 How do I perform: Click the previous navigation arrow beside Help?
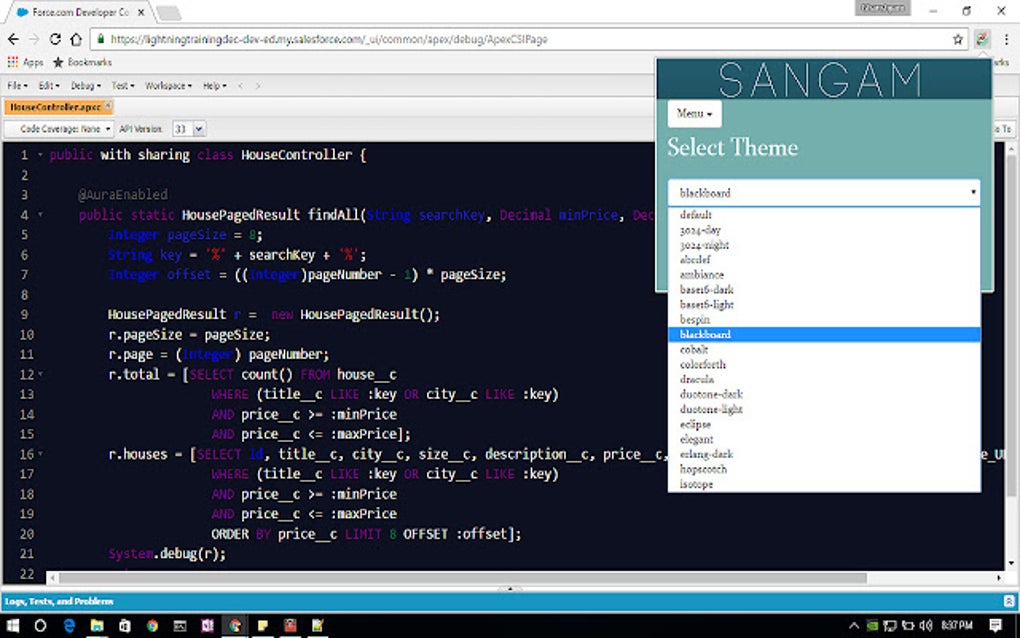coord(240,86)
